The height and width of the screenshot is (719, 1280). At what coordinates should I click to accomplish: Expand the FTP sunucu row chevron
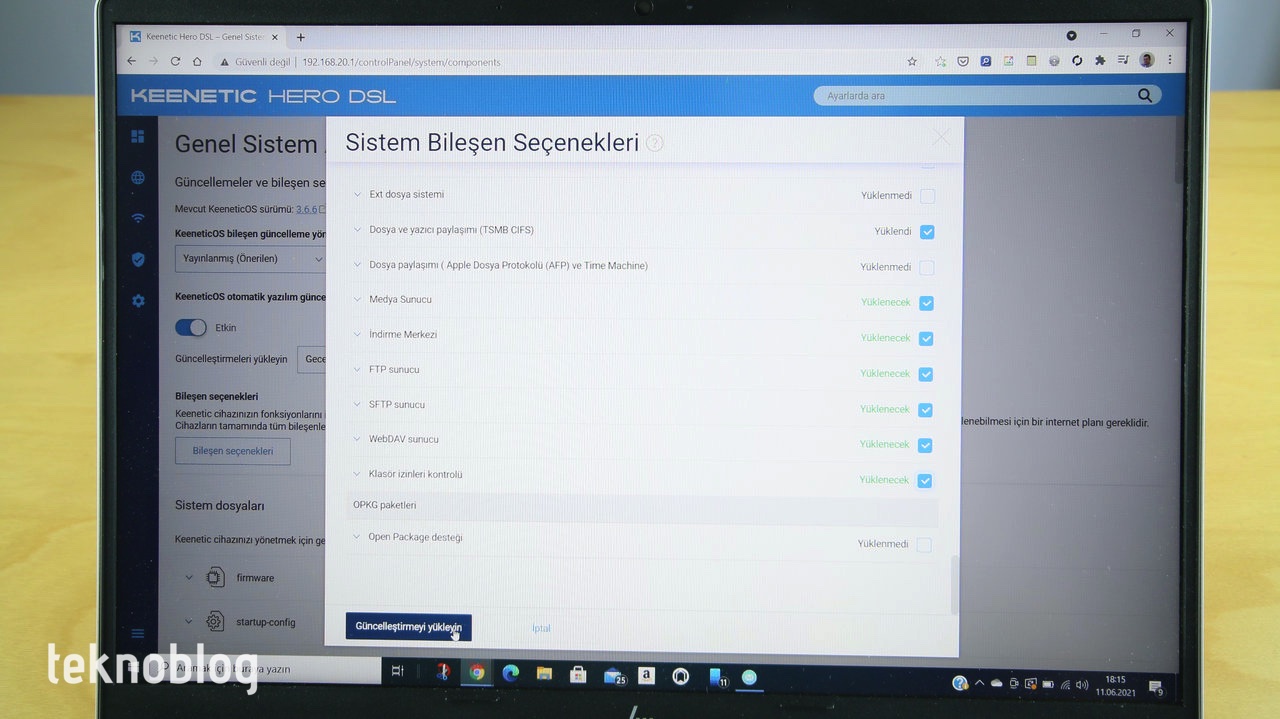click(x=358, y=369)
